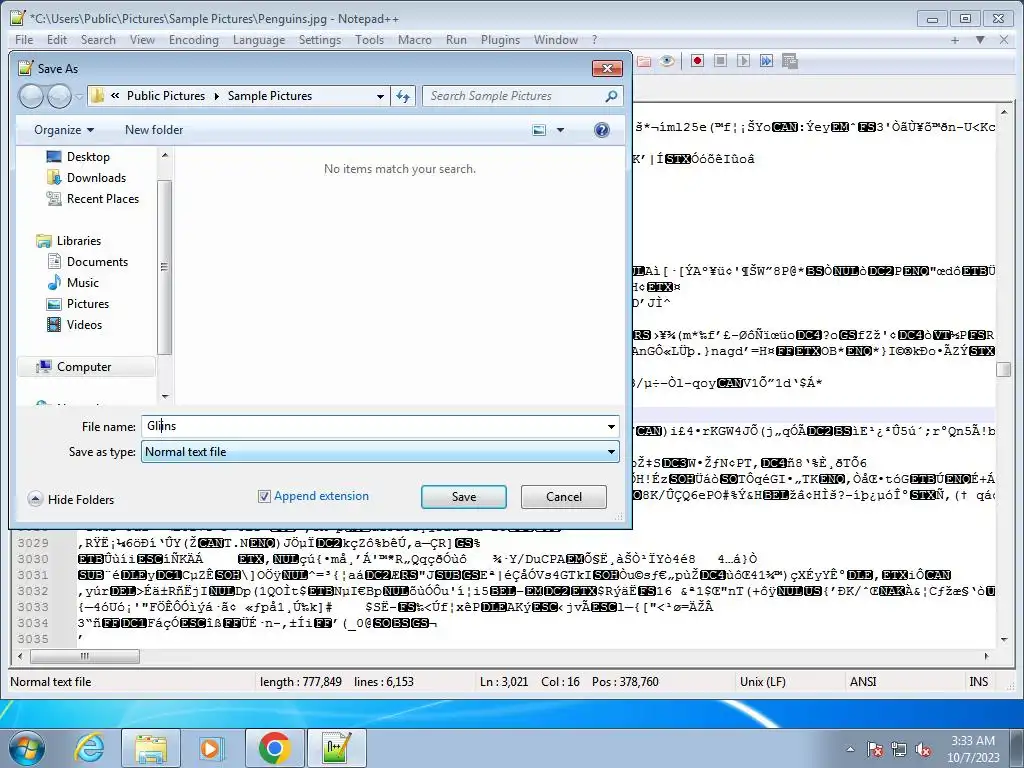The width and height of the screenshot is (1024, 768).
Task: Click the File name text field
Action: tap(374, 426)
